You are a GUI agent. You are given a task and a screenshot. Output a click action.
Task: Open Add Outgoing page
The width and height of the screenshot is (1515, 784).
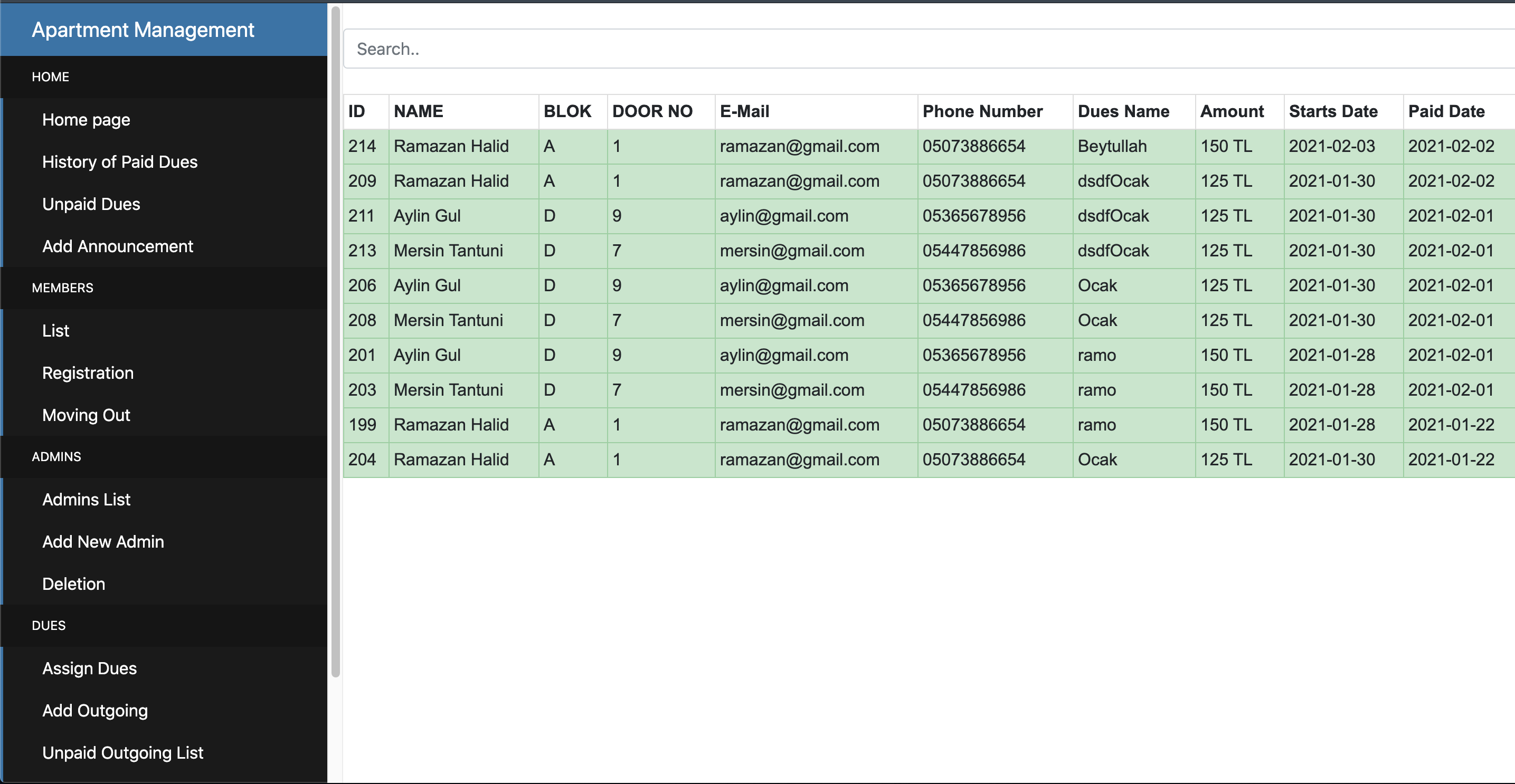[x=94, y=711]
